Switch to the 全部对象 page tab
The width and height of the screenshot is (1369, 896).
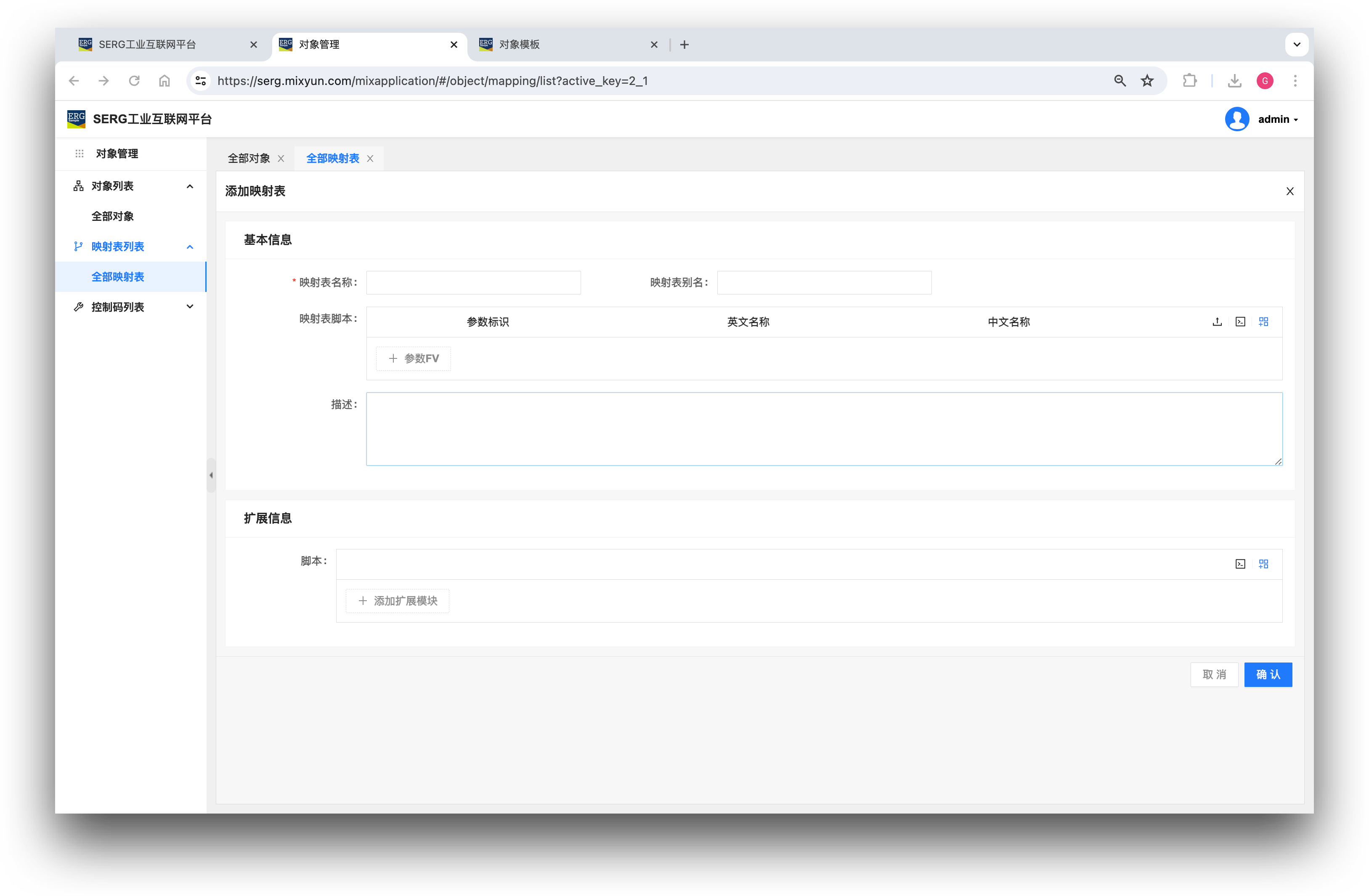(249, 159)
